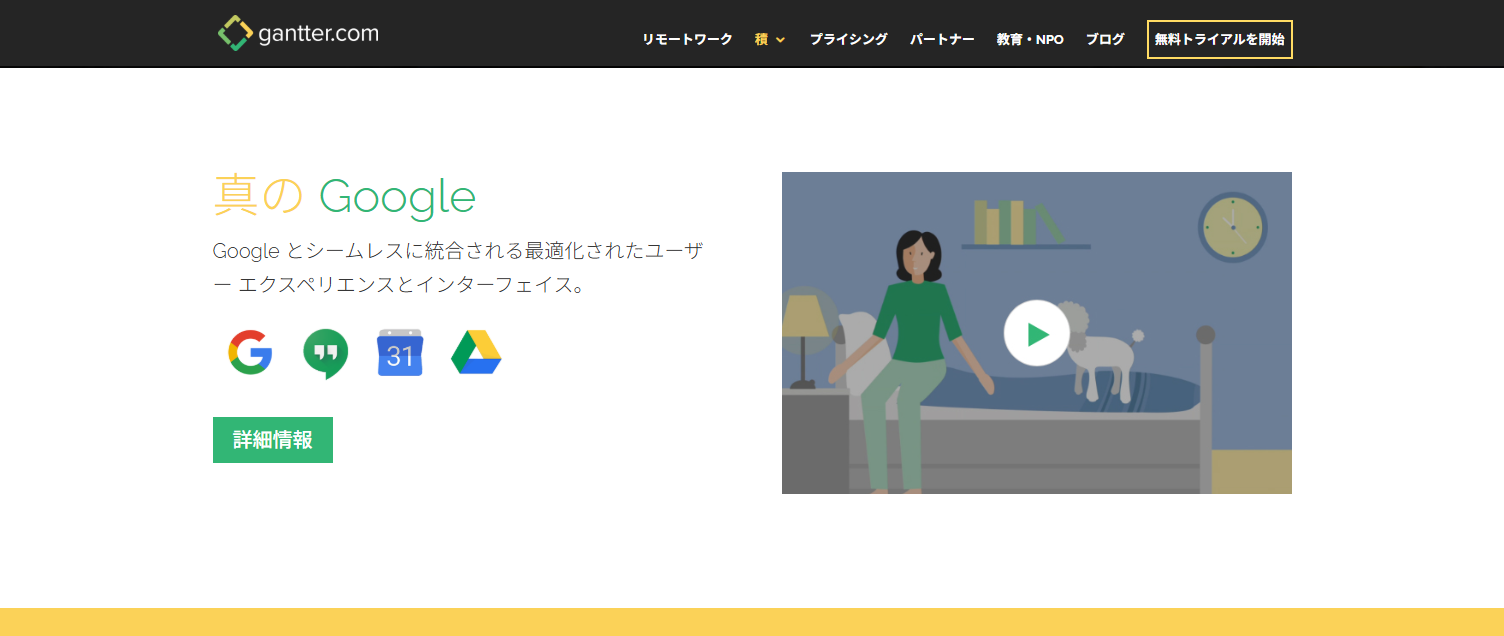Click the gantter.com wordmark link

(320, 31)
